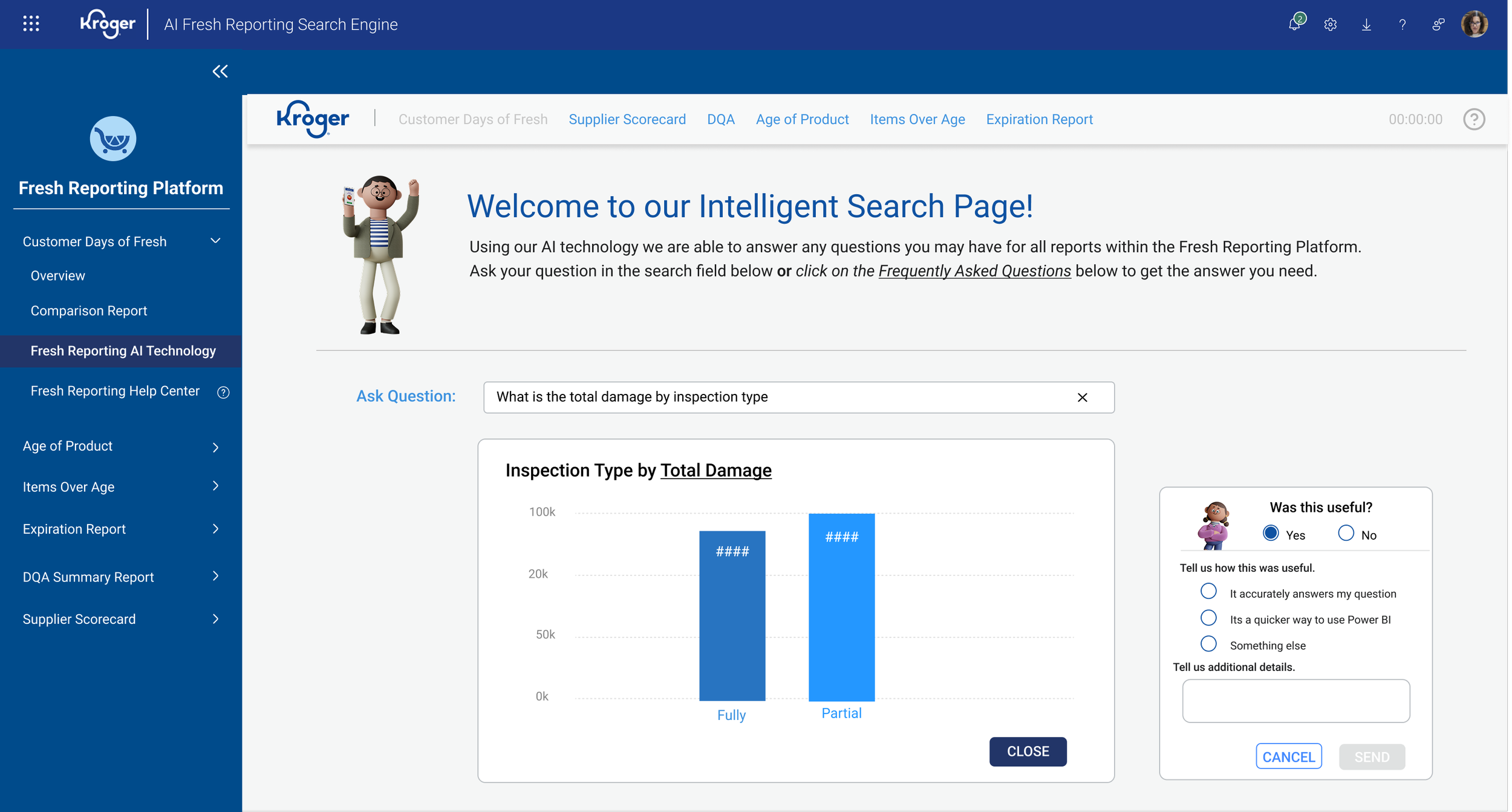The height and width of the screenshot is (812, 1512).
Task: Open the Expiration Report top tab
Action: point(1039,119)
